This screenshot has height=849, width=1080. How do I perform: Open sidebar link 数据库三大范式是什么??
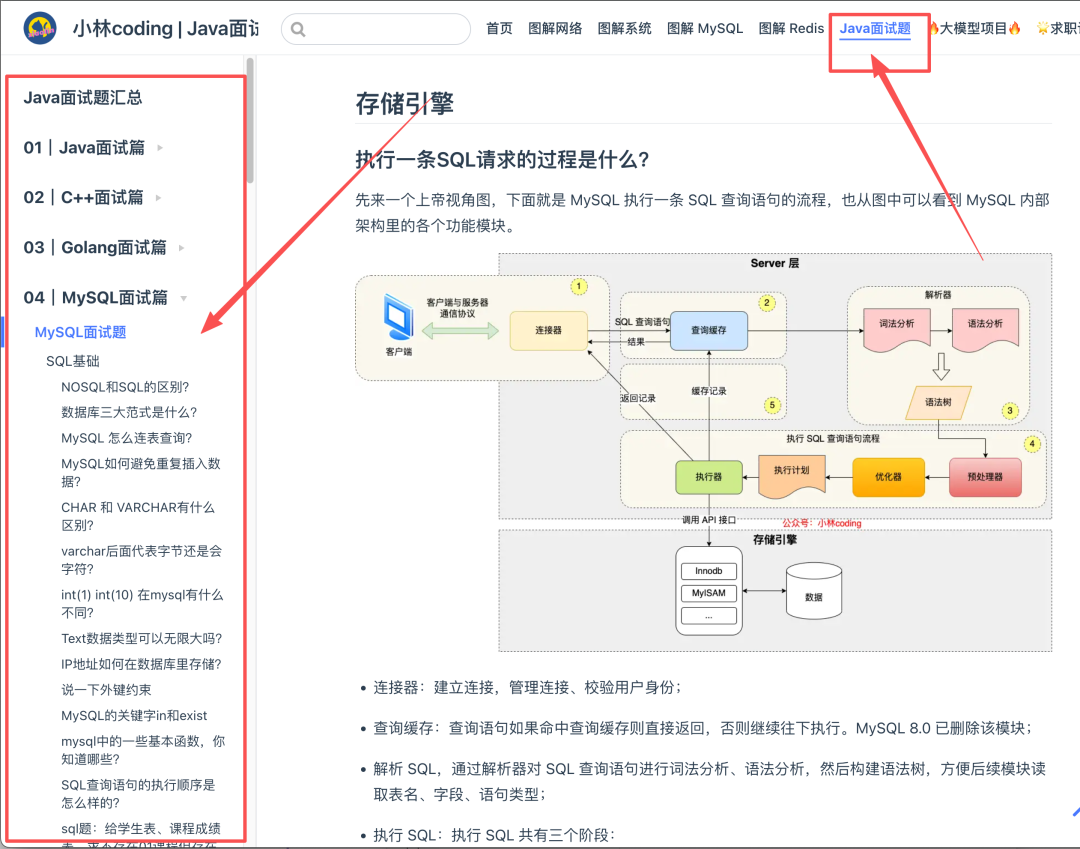click(129, 412)
